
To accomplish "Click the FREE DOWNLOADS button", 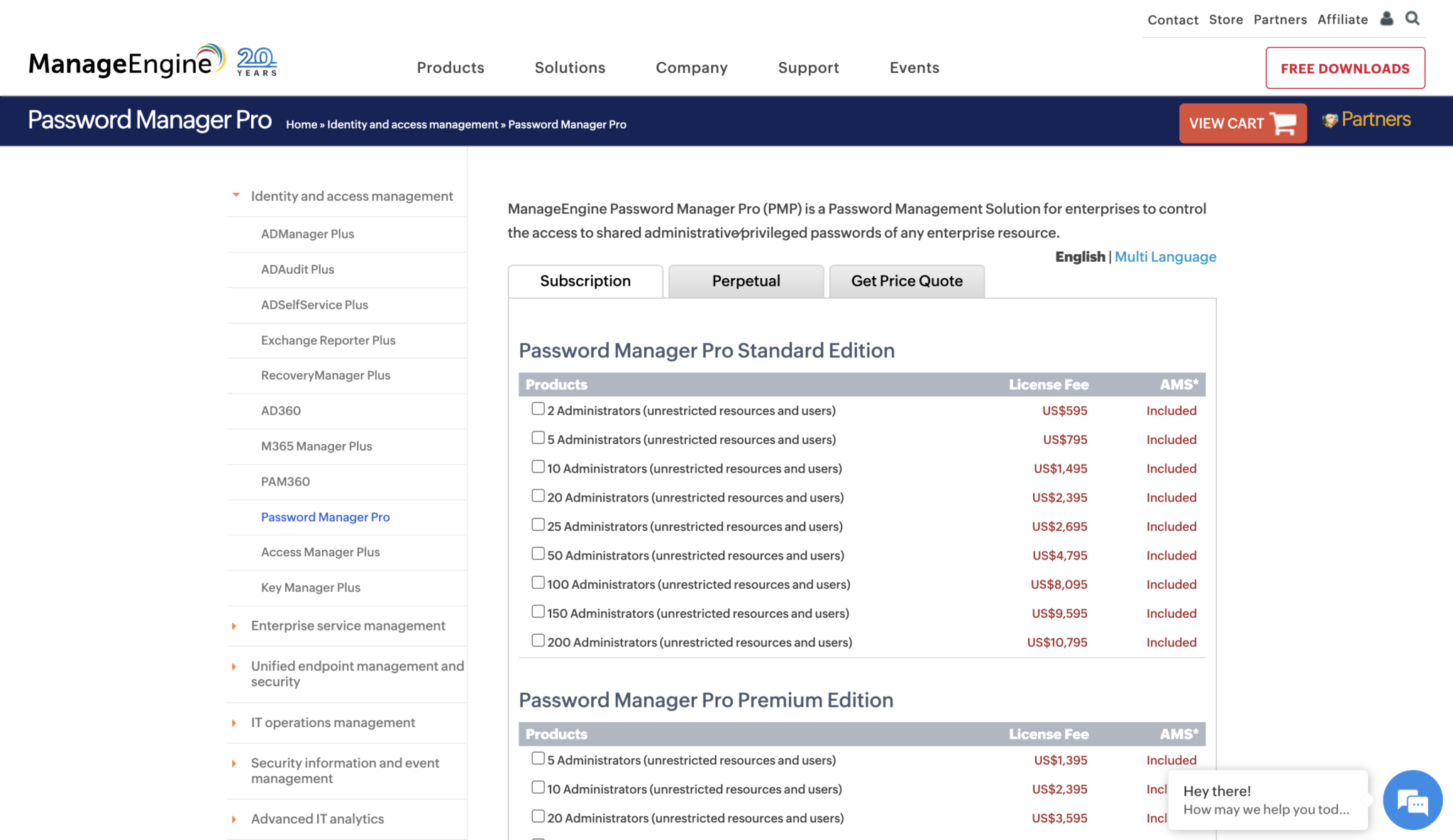I will 1344,68.
